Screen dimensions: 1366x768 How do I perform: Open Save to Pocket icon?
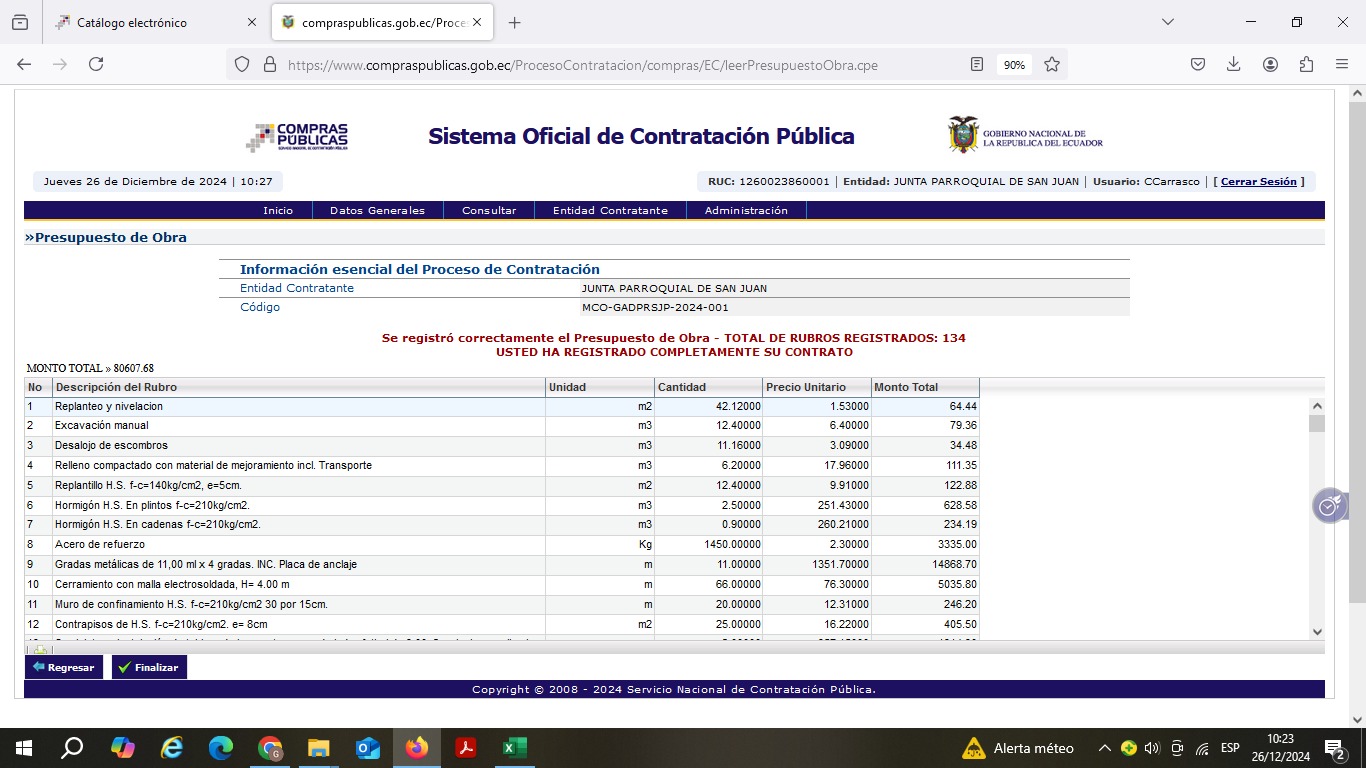(x=1198, y=64)
